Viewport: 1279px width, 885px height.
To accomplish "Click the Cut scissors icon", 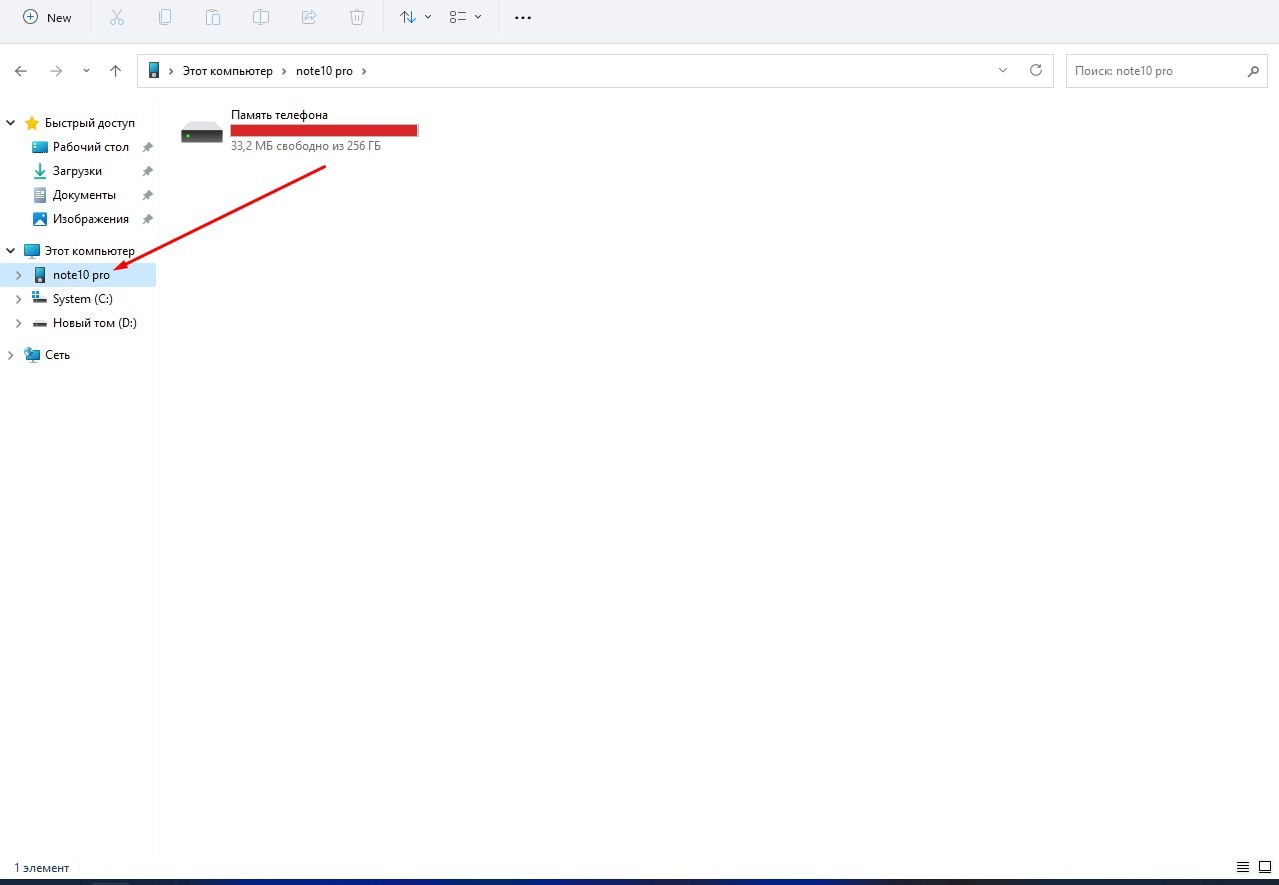I will [x=117, y=17].
